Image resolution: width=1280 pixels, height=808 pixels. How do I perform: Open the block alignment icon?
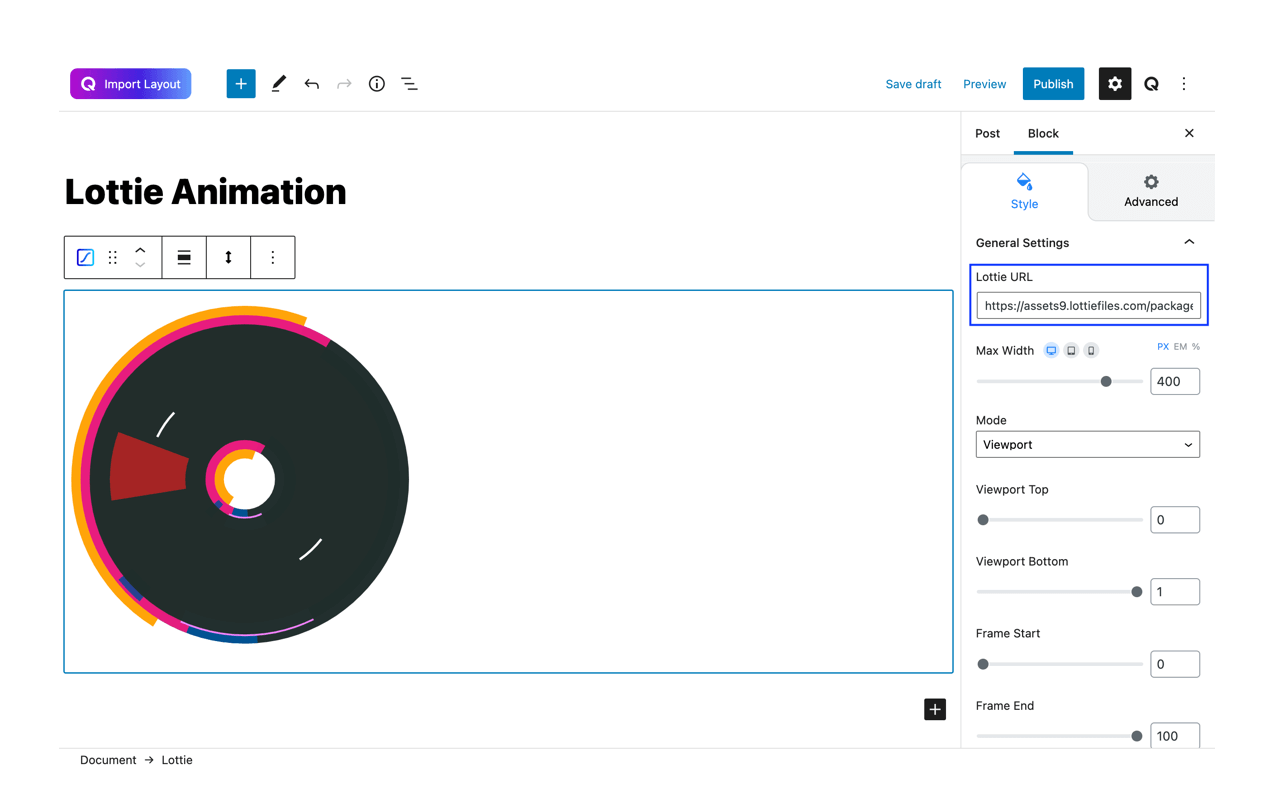tap(184, 258)
